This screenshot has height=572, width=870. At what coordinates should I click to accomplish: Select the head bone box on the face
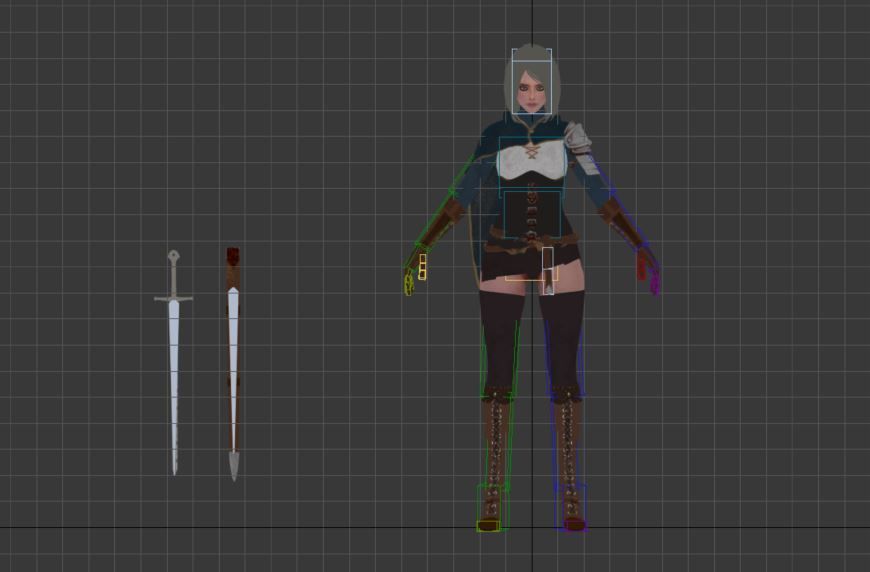coord(531,82)
